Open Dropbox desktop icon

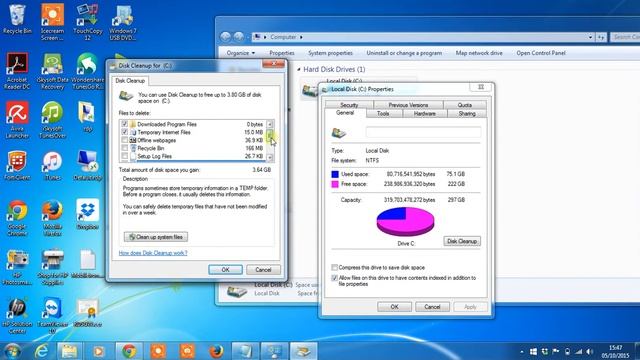click(x=87, y=214)
